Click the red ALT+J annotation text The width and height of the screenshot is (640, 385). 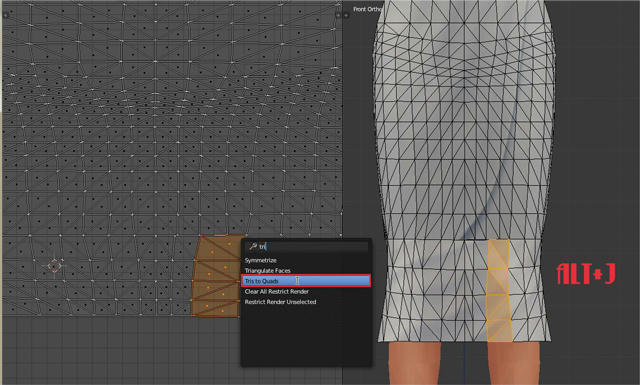click(586, 274)
